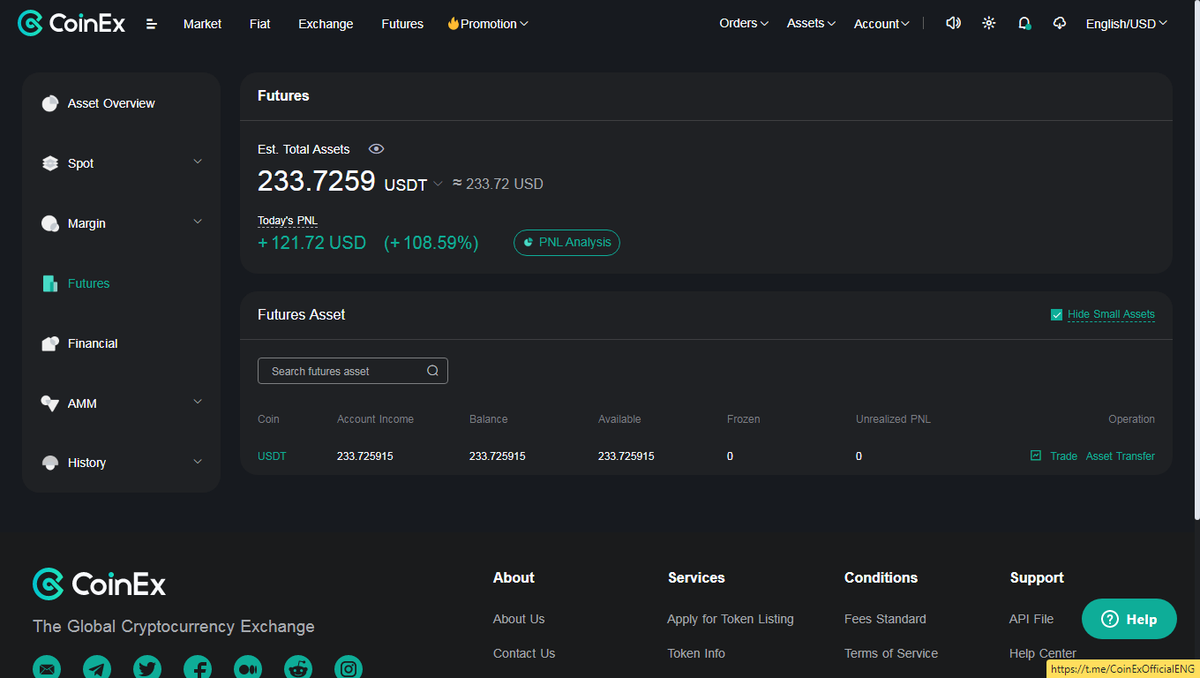The width and height of the screenshot is (1200, 678).
Task: Open the Fiat menu item
Action: [x=260, y=24]
